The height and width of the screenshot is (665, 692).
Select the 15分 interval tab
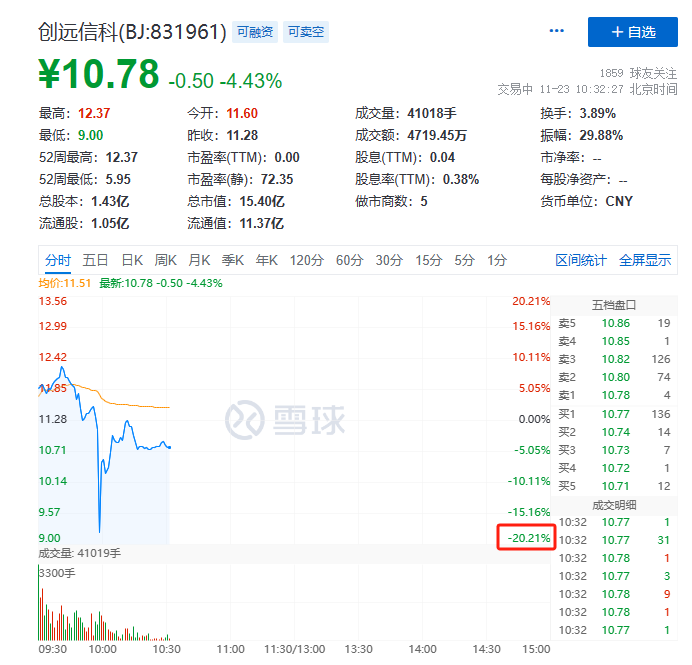pyautogui.click(x=428, y=260)
